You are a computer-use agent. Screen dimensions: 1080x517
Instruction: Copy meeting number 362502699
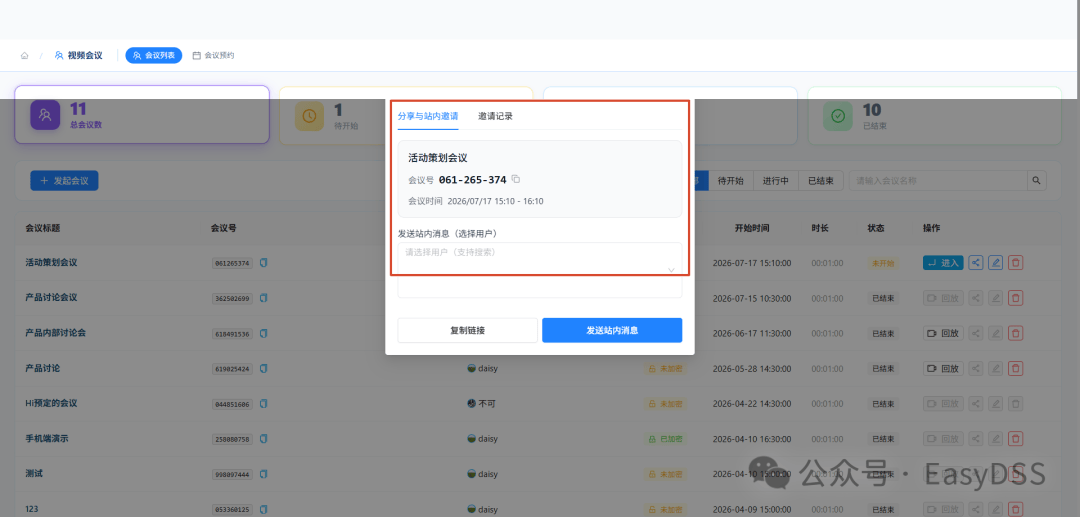(263, 297)
